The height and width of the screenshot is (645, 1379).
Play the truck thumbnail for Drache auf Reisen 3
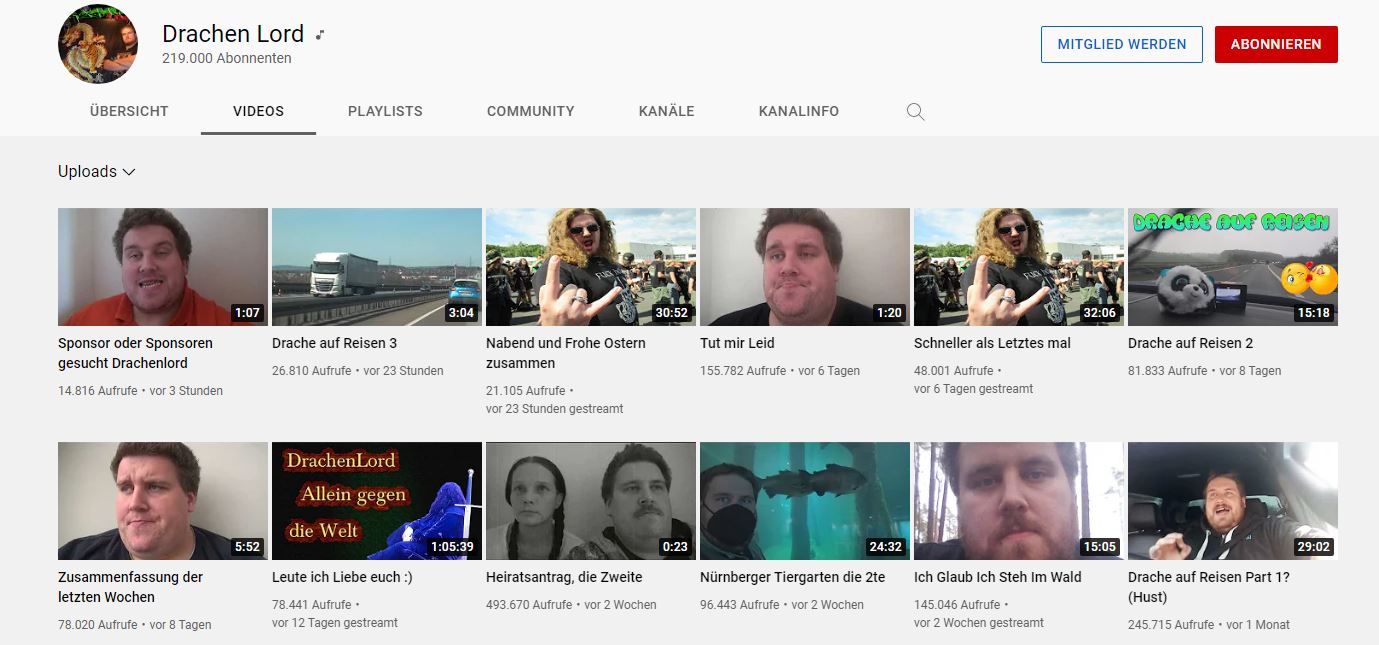click(x=377, y=267)
